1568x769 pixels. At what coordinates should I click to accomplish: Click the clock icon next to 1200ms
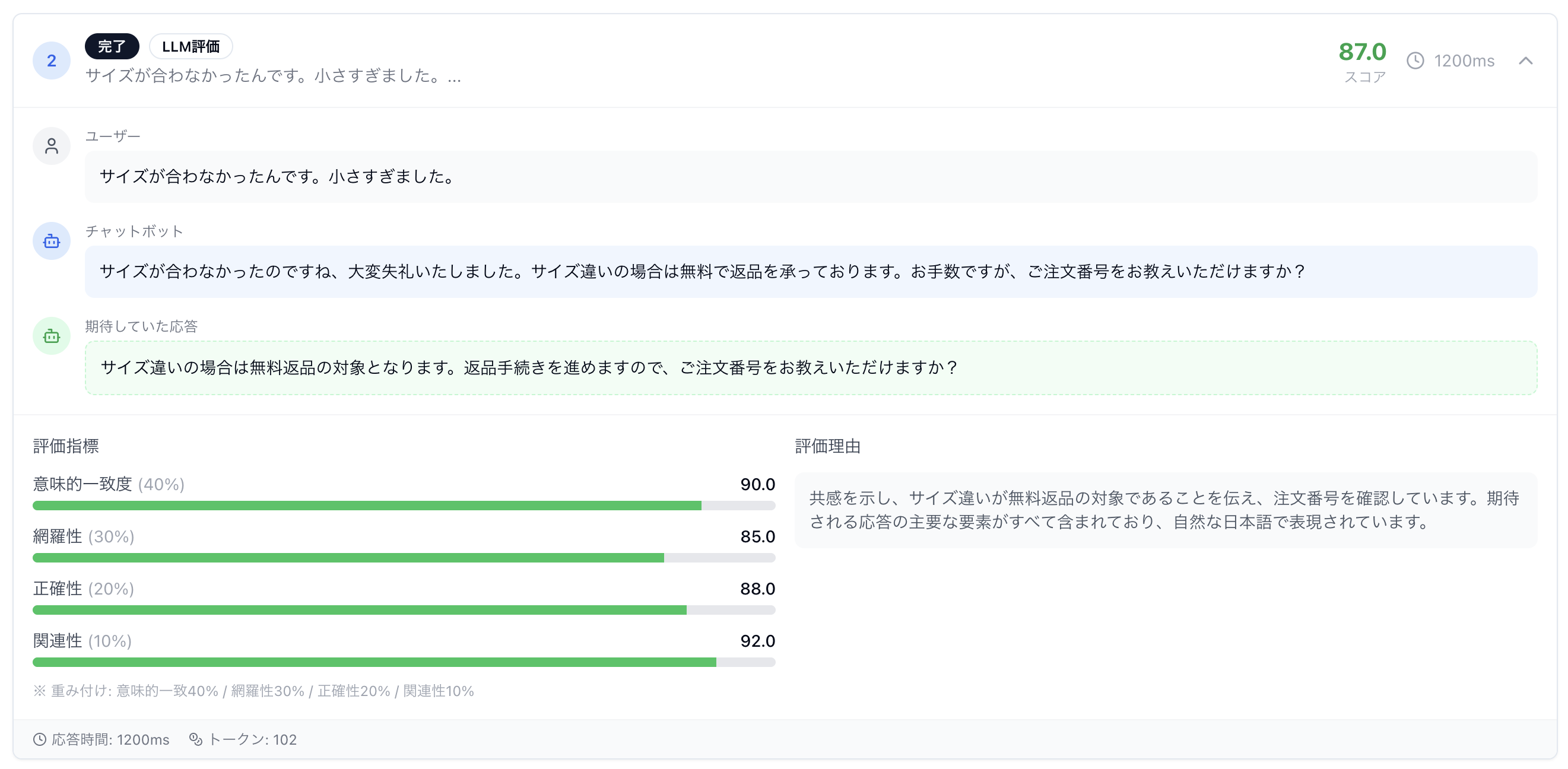coord(1417,61)
